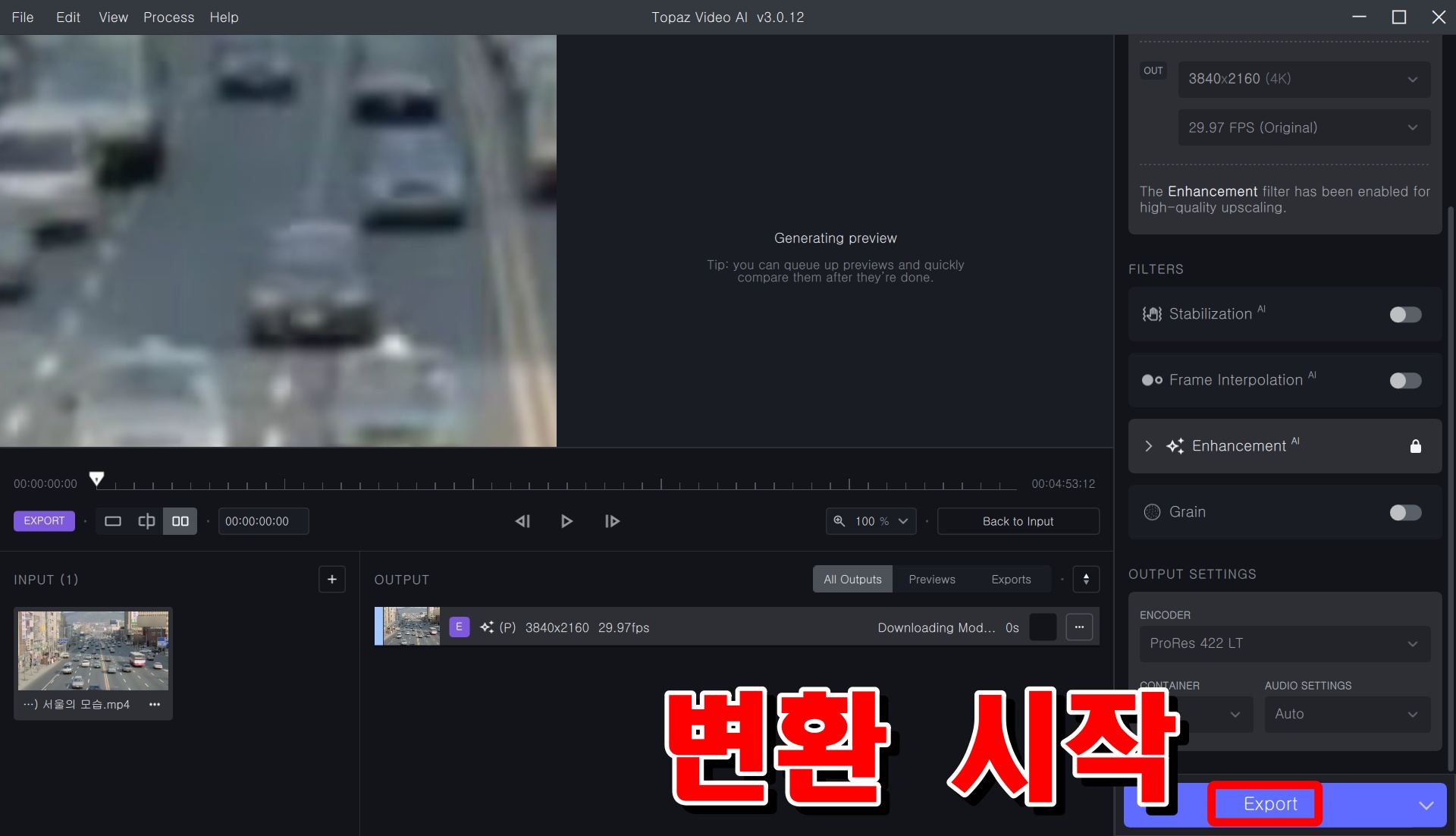Open the 3840x2160 output resolution dropdown

coord(1303,79)
